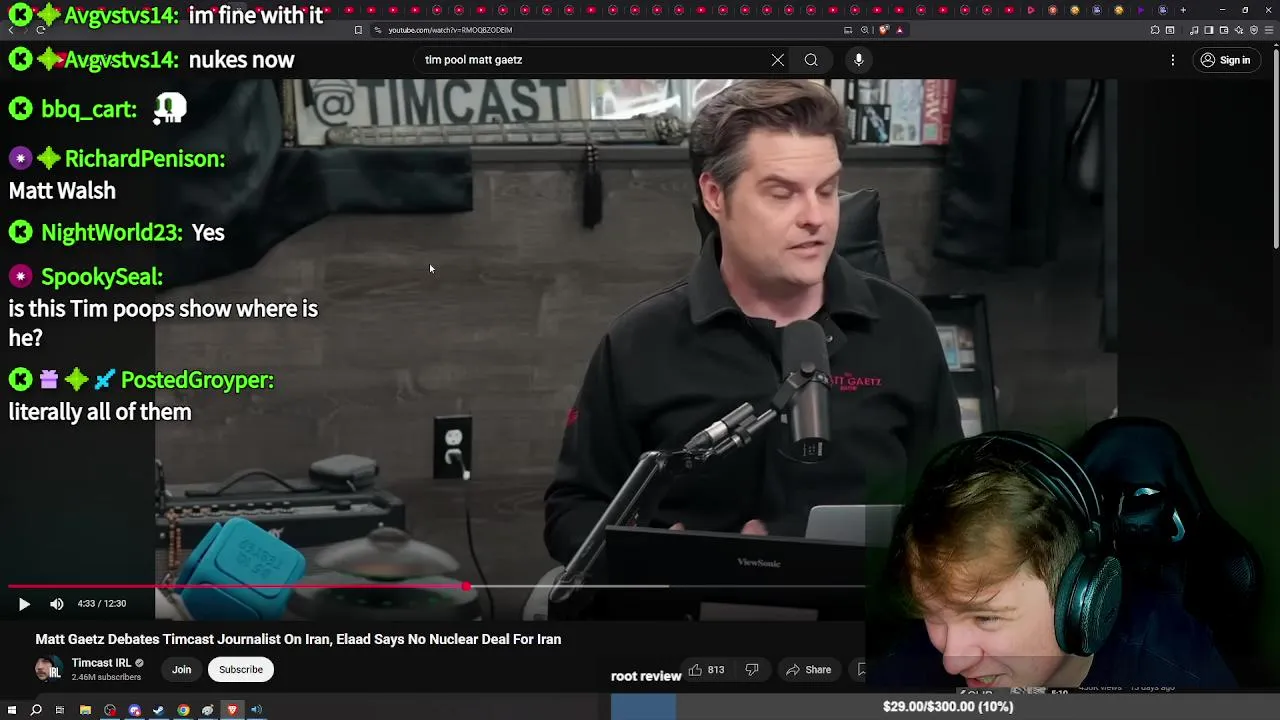Click the NightWorld23 chat username
1280x720 pixels.
pos(112,233)
